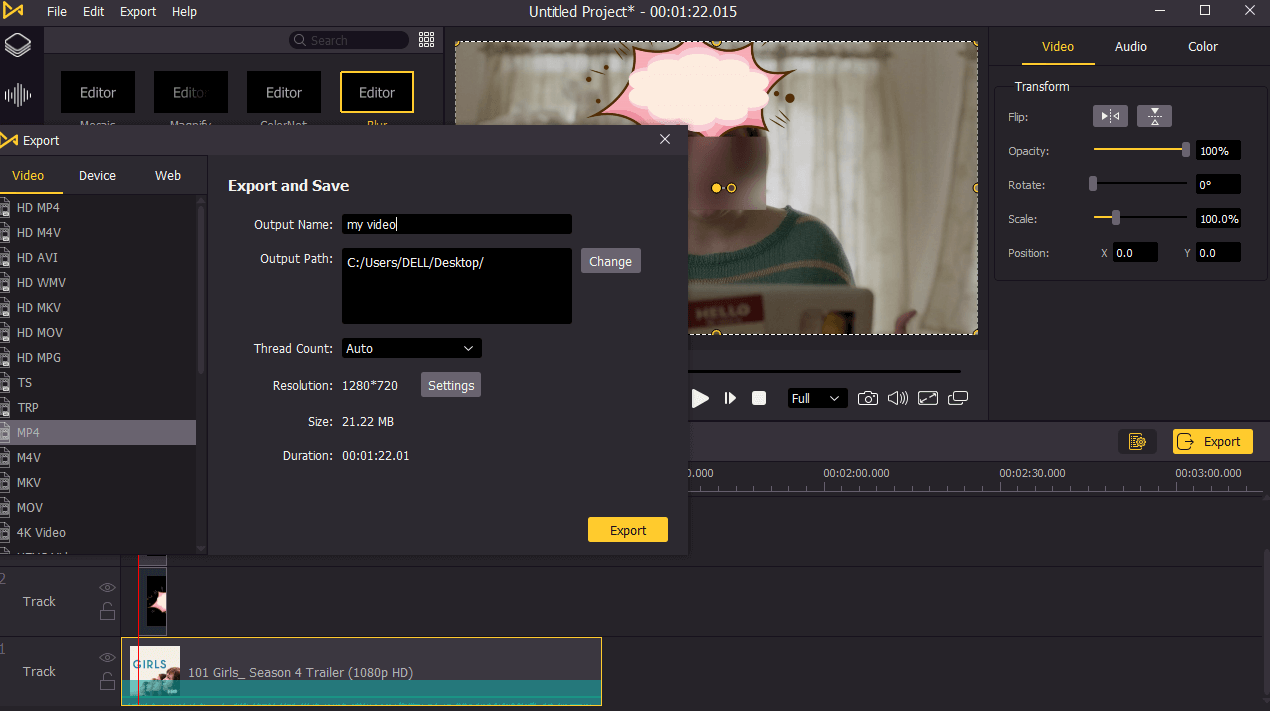Click the detach preview window icon
Screen dimensions: 1270x711
click(x=958, y=398)
